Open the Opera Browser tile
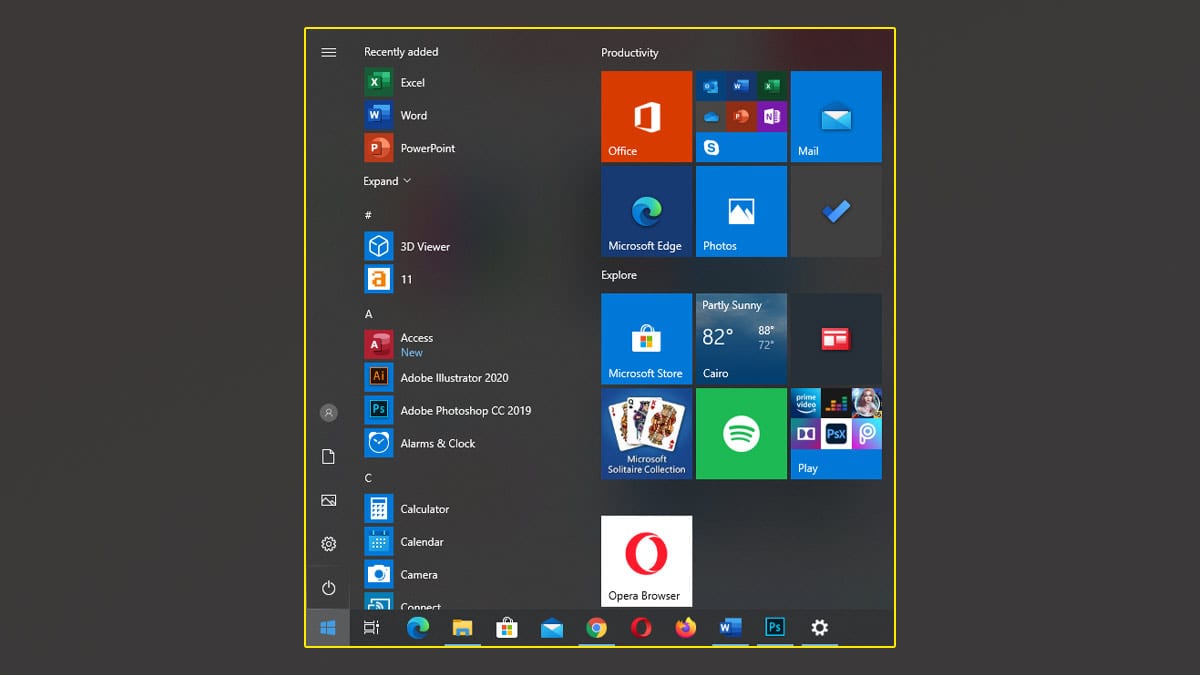Image resolution: width=1200 pixels, height=675 pixels. click(x=646, y=560)
